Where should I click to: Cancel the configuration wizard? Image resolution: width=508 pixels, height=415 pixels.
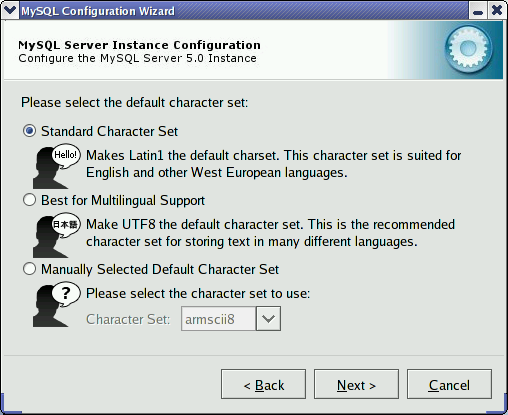[449, 384]
